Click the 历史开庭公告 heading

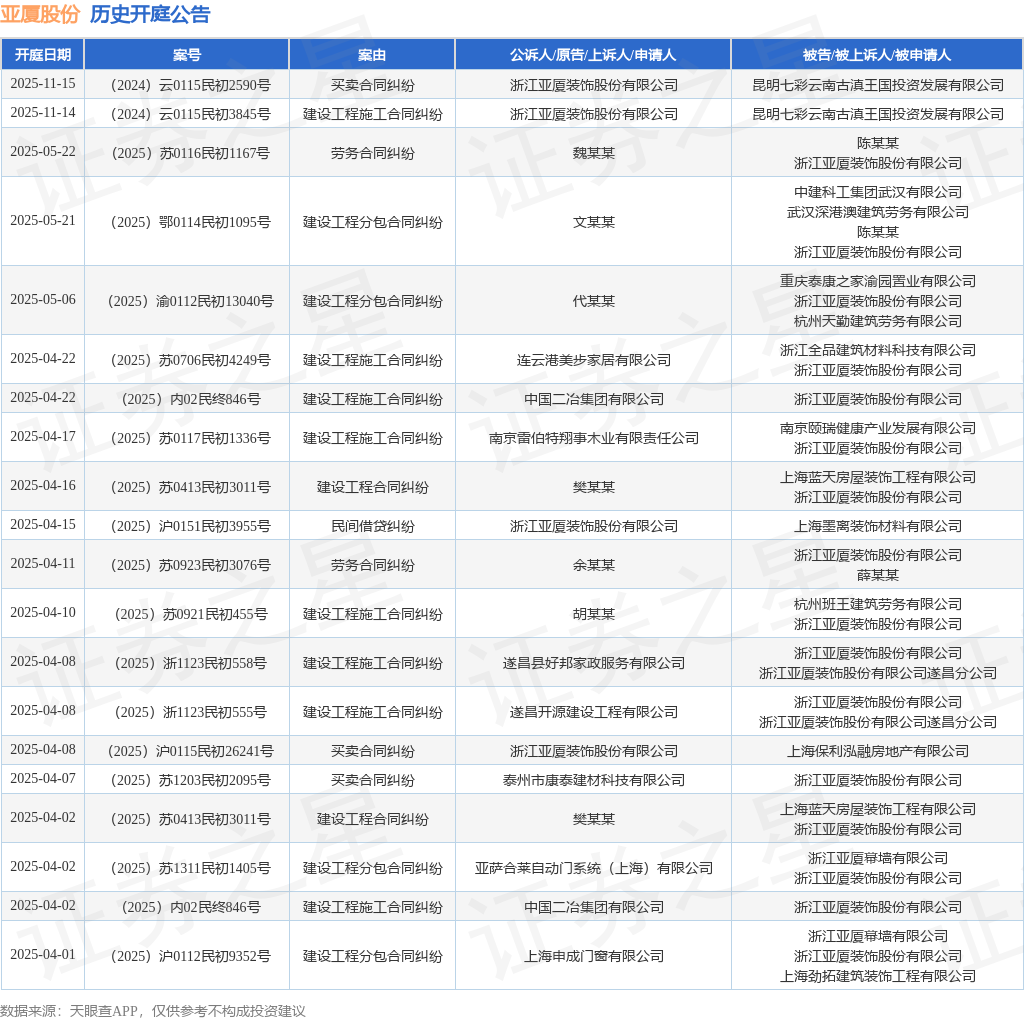click(150, 14)
